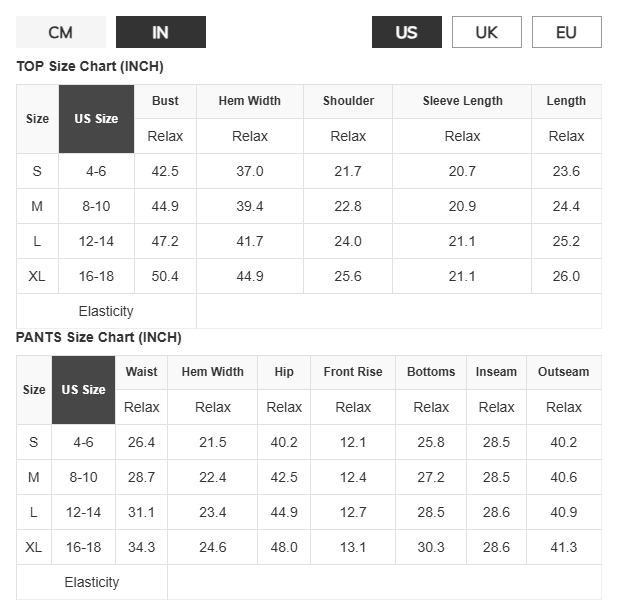Click the top chart Elasticity row

pyautogui.click(x=309, y=311)
